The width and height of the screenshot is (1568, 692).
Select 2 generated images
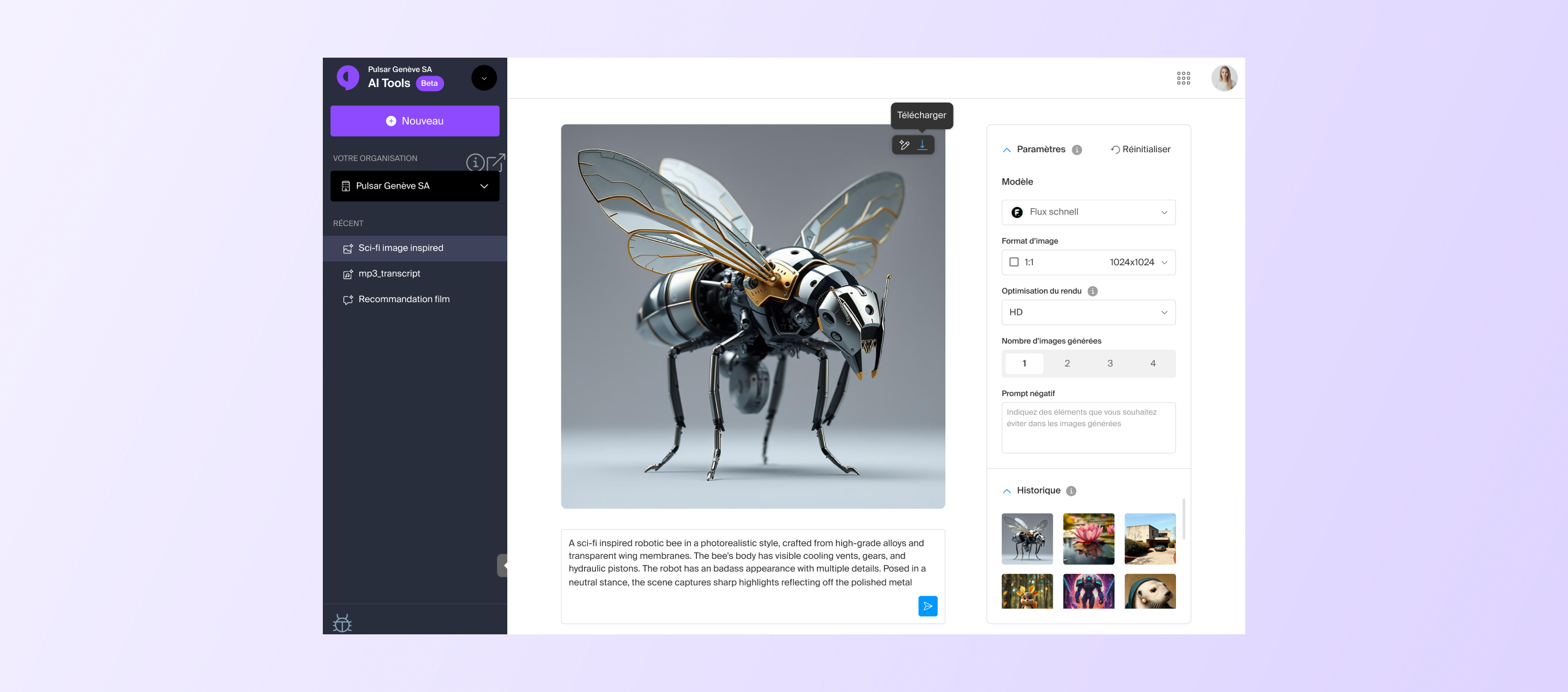pos(1067,364)
